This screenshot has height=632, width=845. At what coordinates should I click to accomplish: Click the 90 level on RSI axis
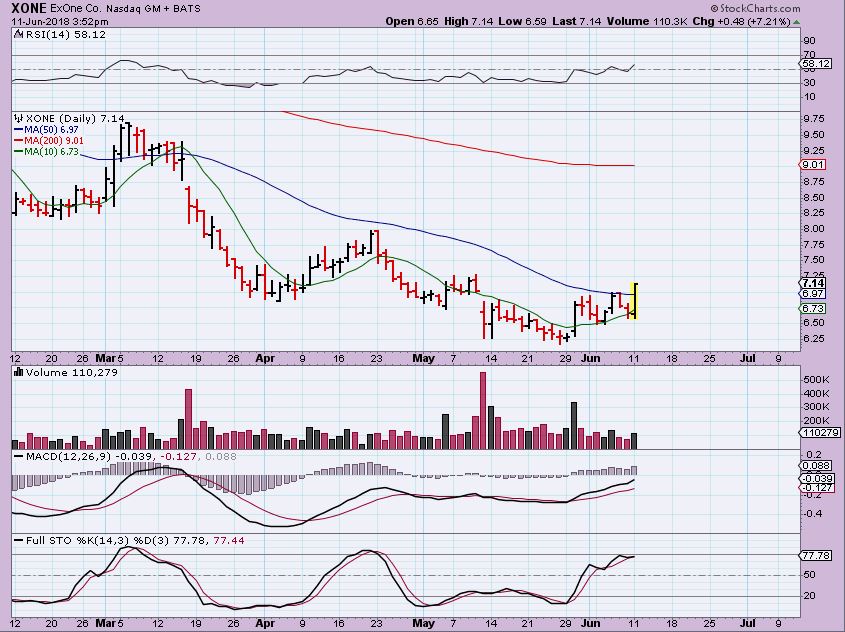coord(809,41)
